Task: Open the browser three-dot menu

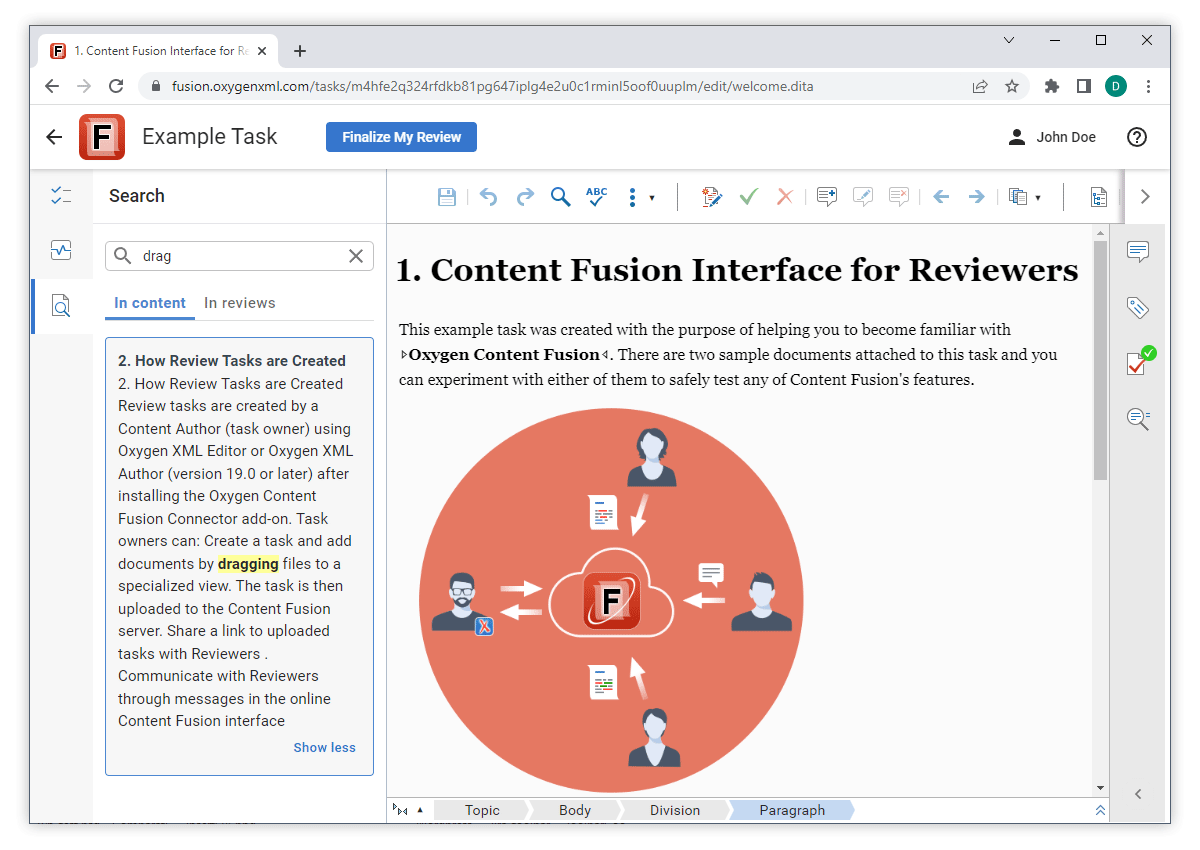Action: pyautogui.click(x=1149, y=86)
